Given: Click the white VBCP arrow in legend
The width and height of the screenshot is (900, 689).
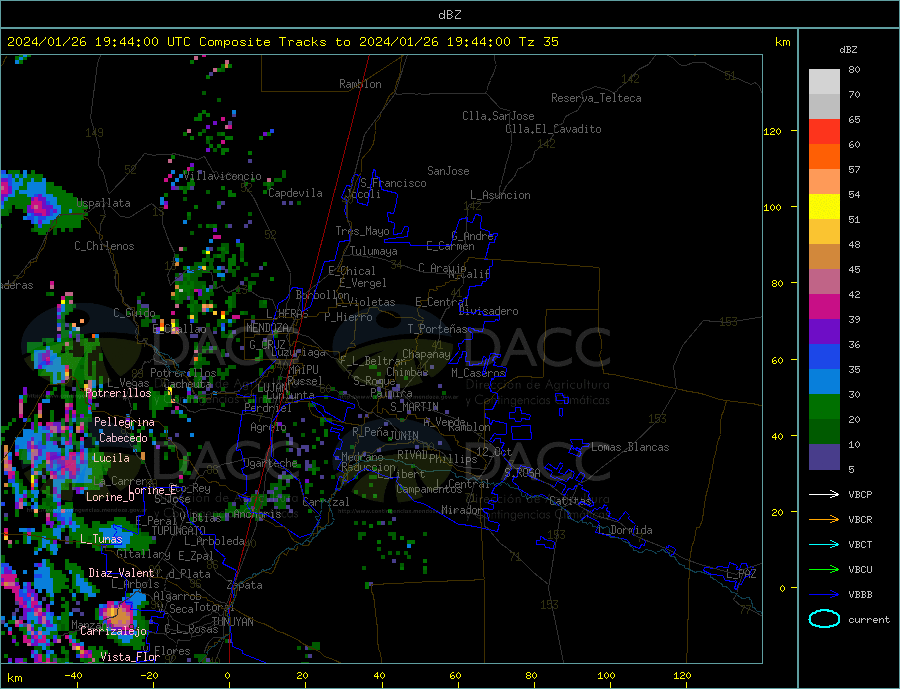Looking at the screenshot, I should (824, 494).
